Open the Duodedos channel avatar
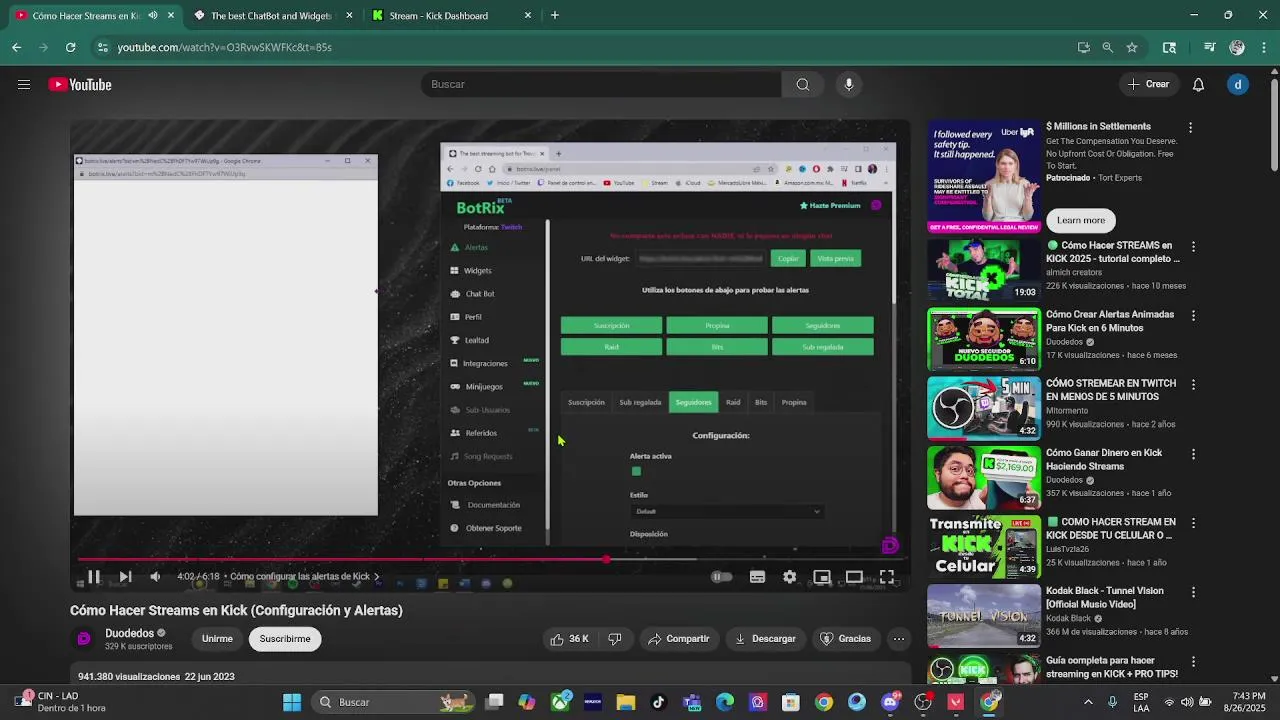The width and height of the screenshot is (1280, 720). click(x=84, y=639)
